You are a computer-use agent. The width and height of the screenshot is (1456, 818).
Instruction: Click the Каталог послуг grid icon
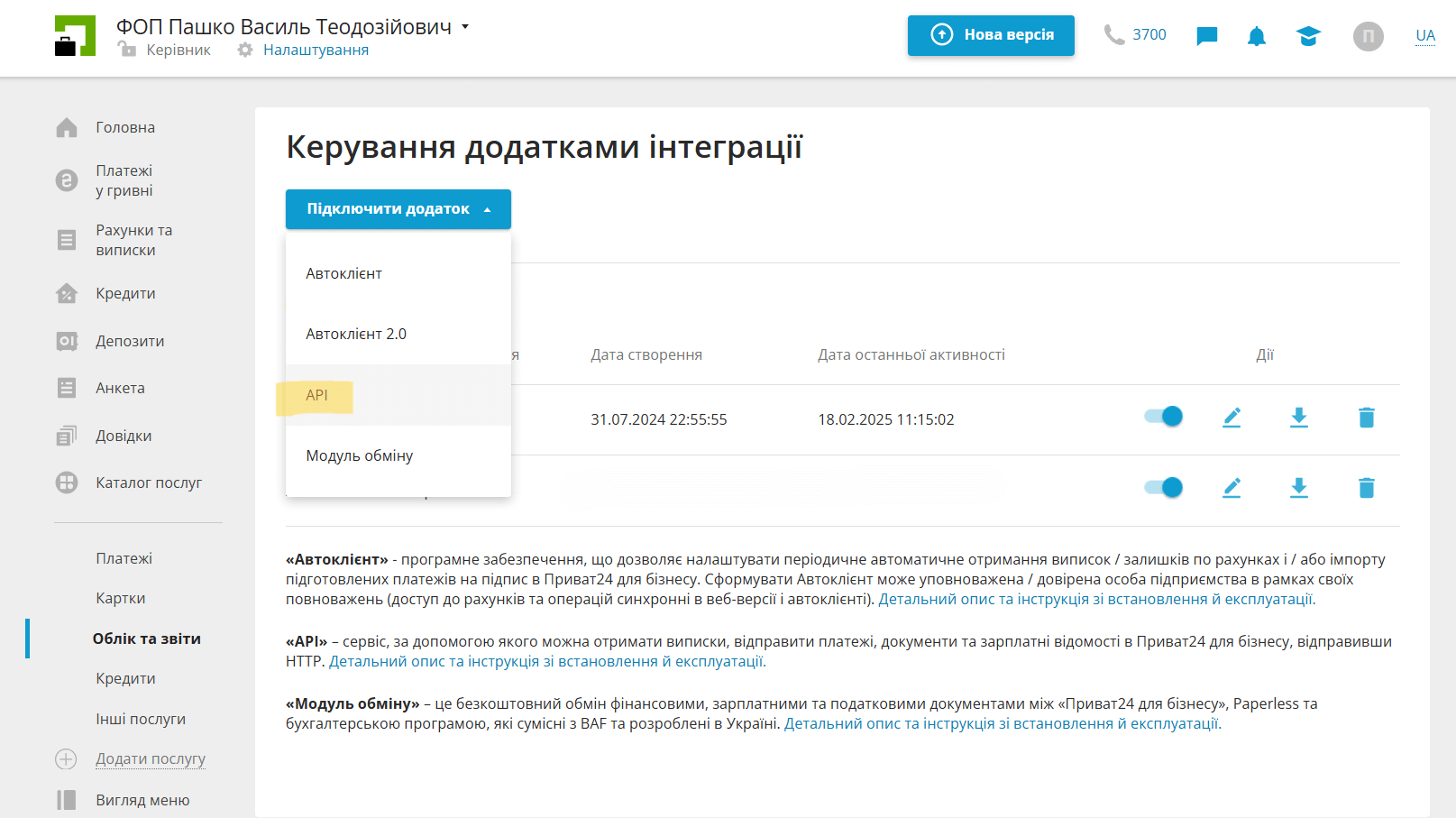tap(67, 483)
